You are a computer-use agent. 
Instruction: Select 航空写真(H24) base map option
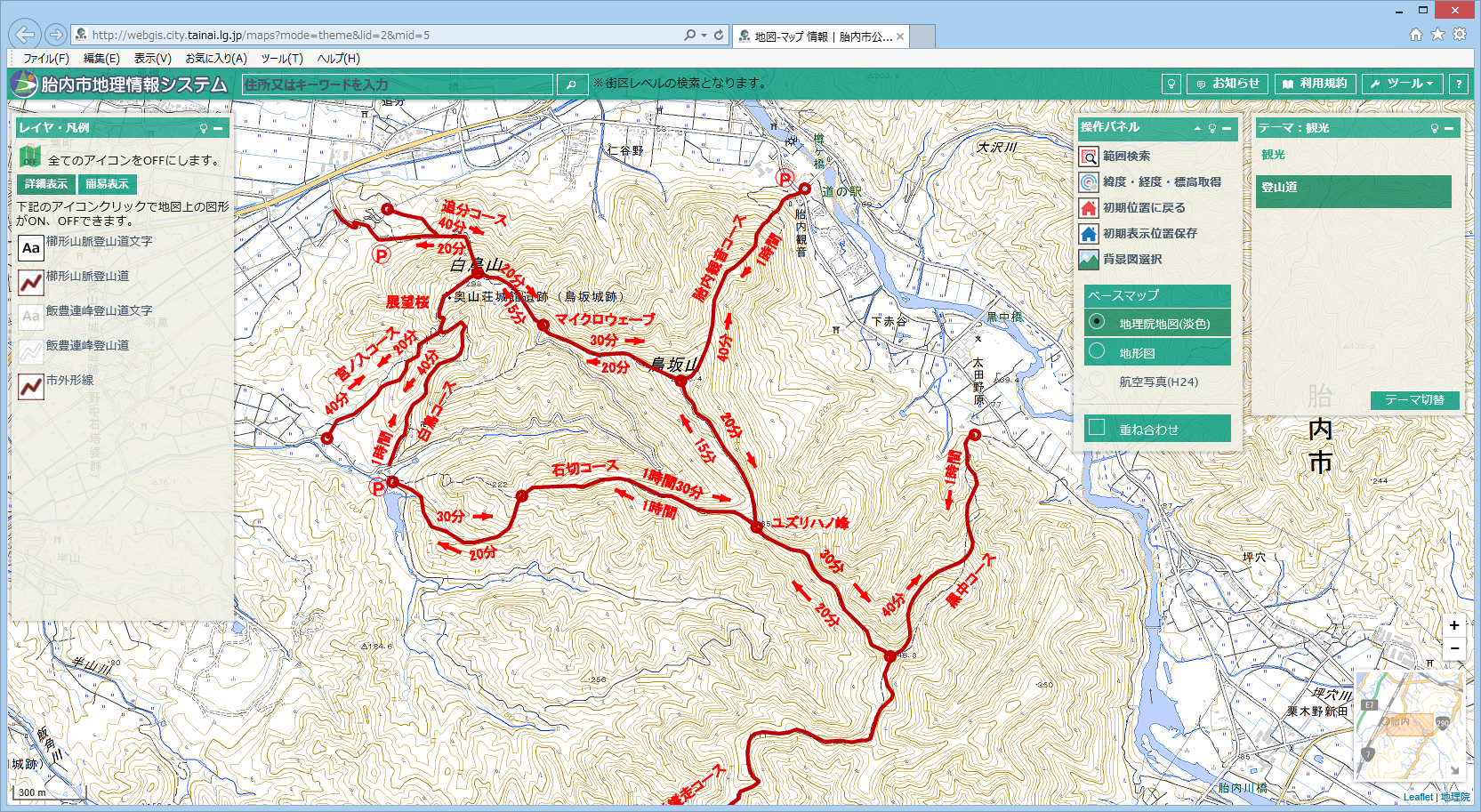click(x=1158, y=382)
